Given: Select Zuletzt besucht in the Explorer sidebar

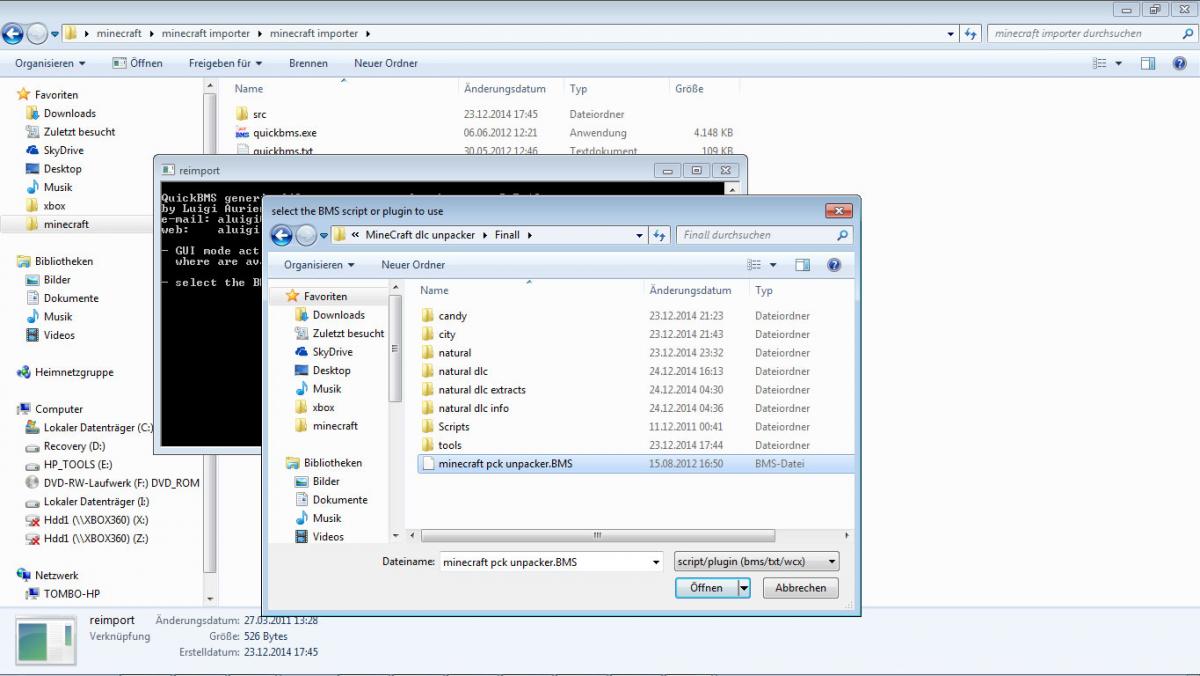Looking at the screenshot, I should [x=79, y=132].
